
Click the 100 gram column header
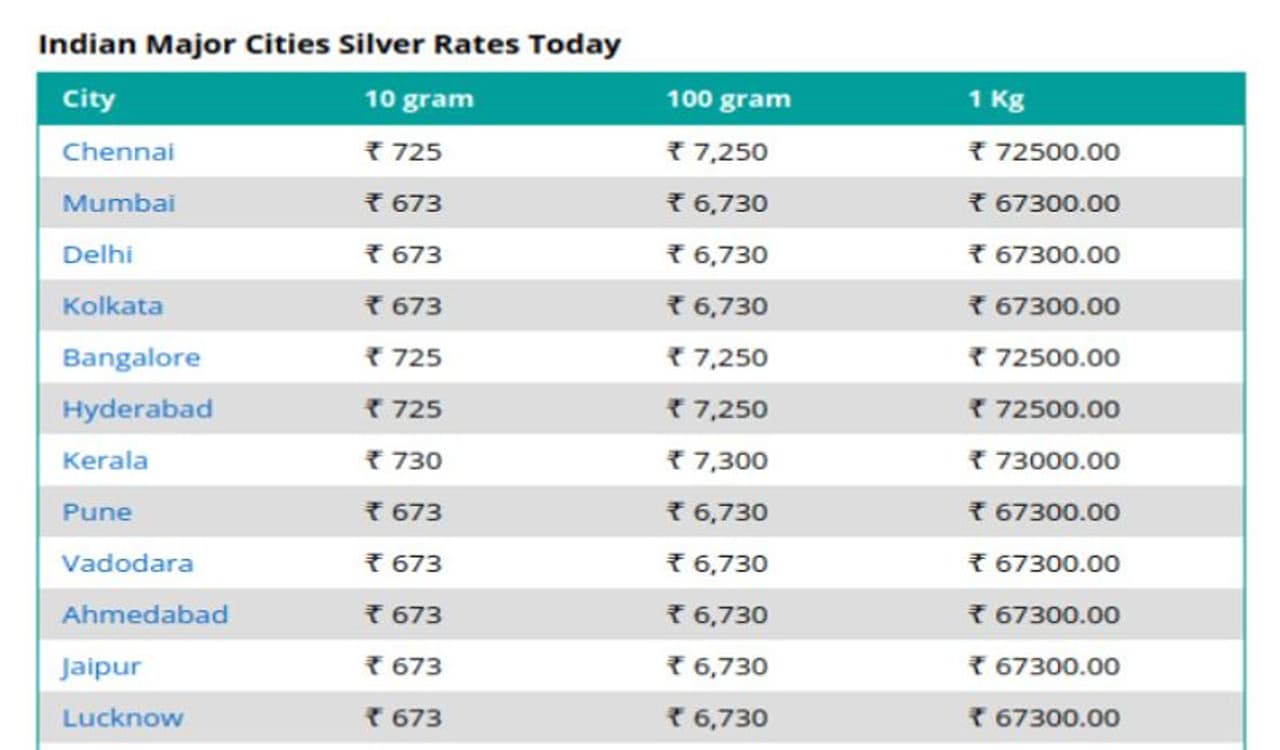[728, 99]
